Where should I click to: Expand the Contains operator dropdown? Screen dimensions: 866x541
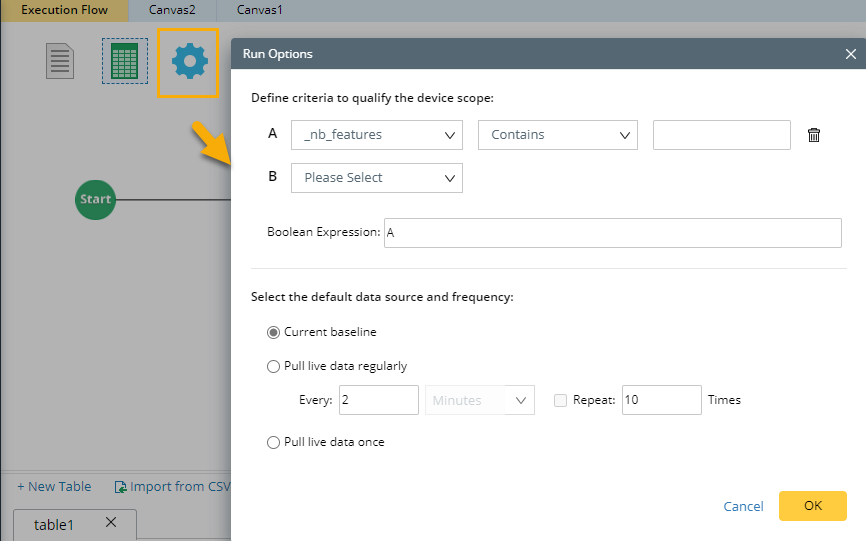(558, 135)
